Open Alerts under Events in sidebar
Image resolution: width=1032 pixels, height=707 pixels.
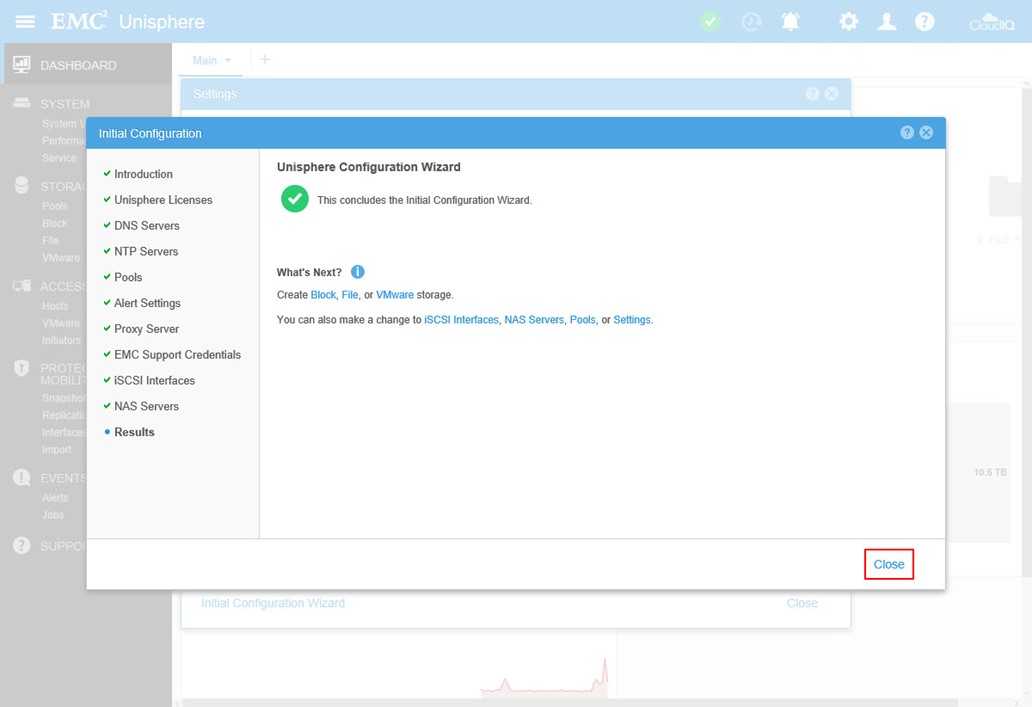(55, 497)
